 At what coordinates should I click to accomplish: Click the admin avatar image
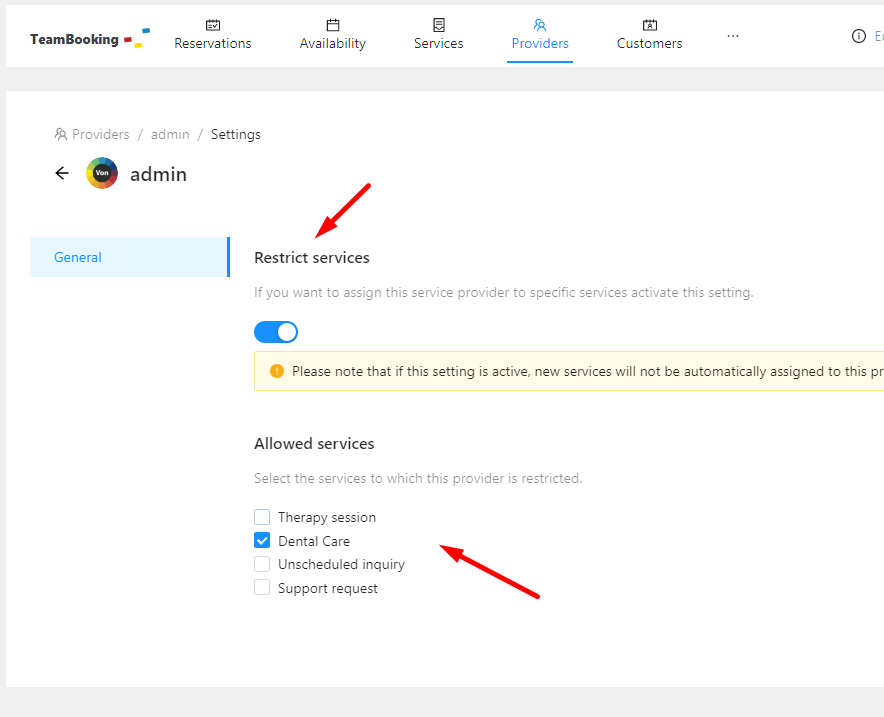[102, 174]
